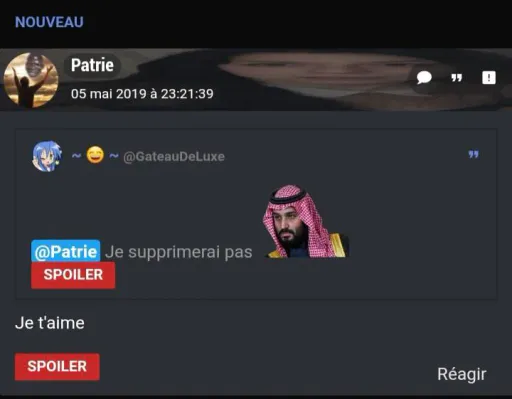Click the "Je t'aime" message text

click(50, 323)
